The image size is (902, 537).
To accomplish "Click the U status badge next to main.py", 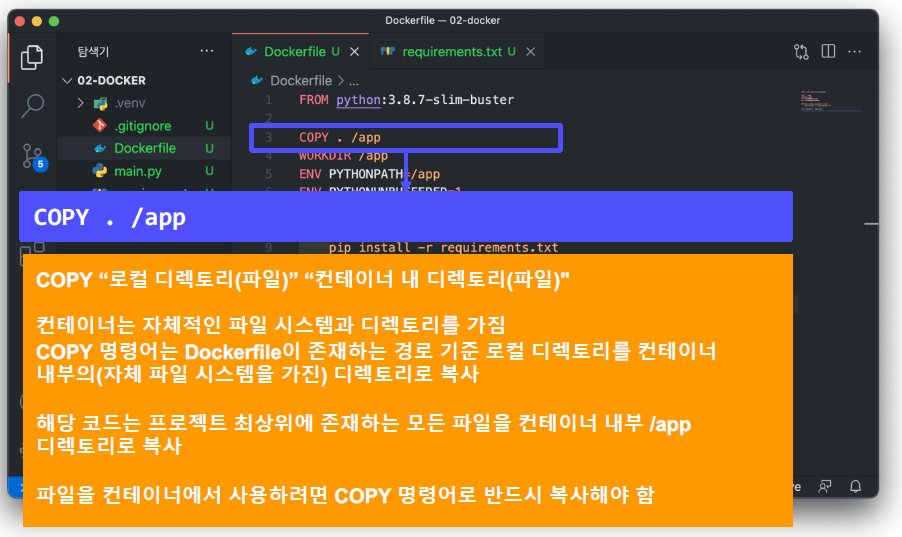I will point(209,171).
